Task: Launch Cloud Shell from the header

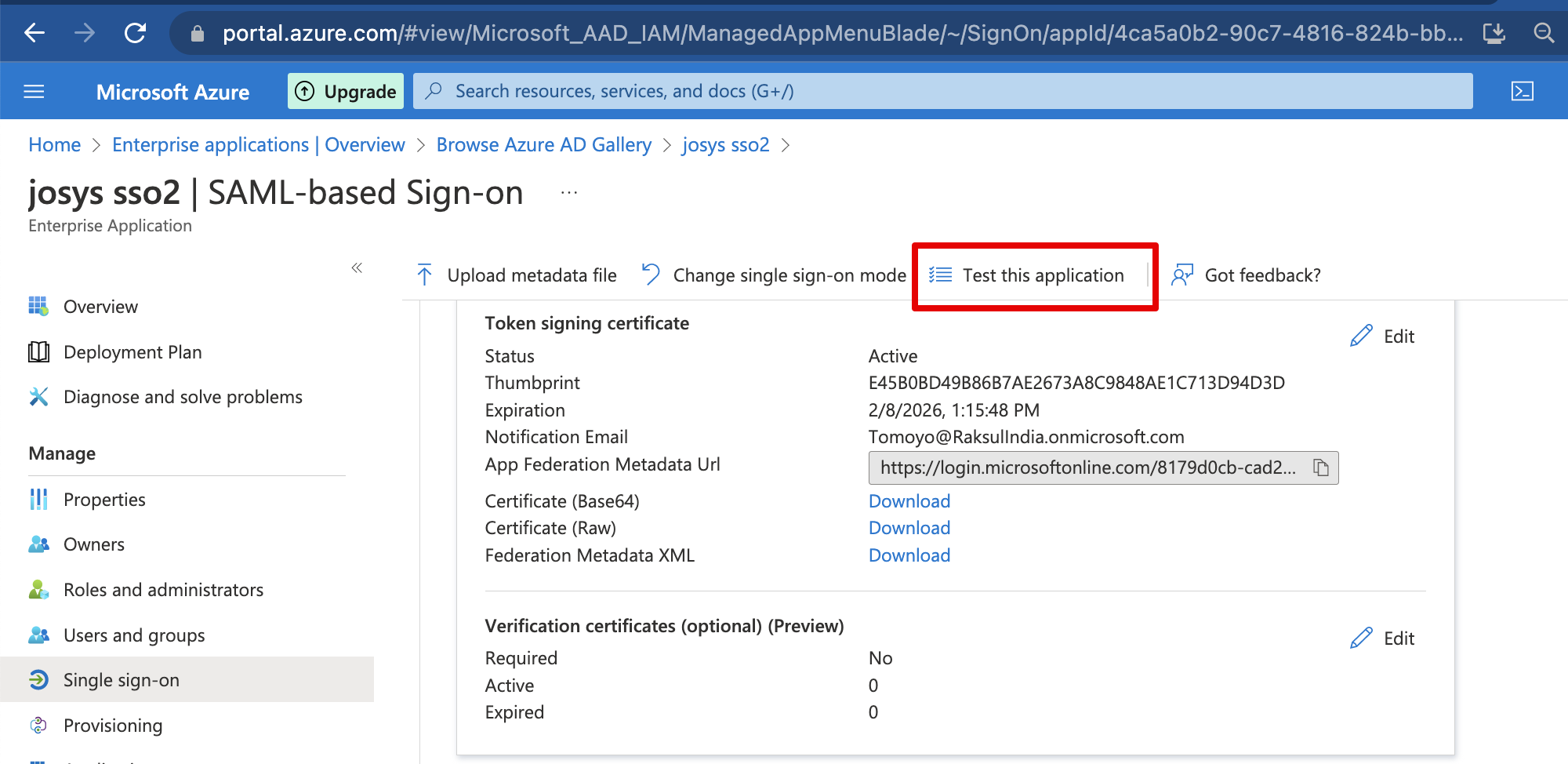Action: click(1522, 91)
